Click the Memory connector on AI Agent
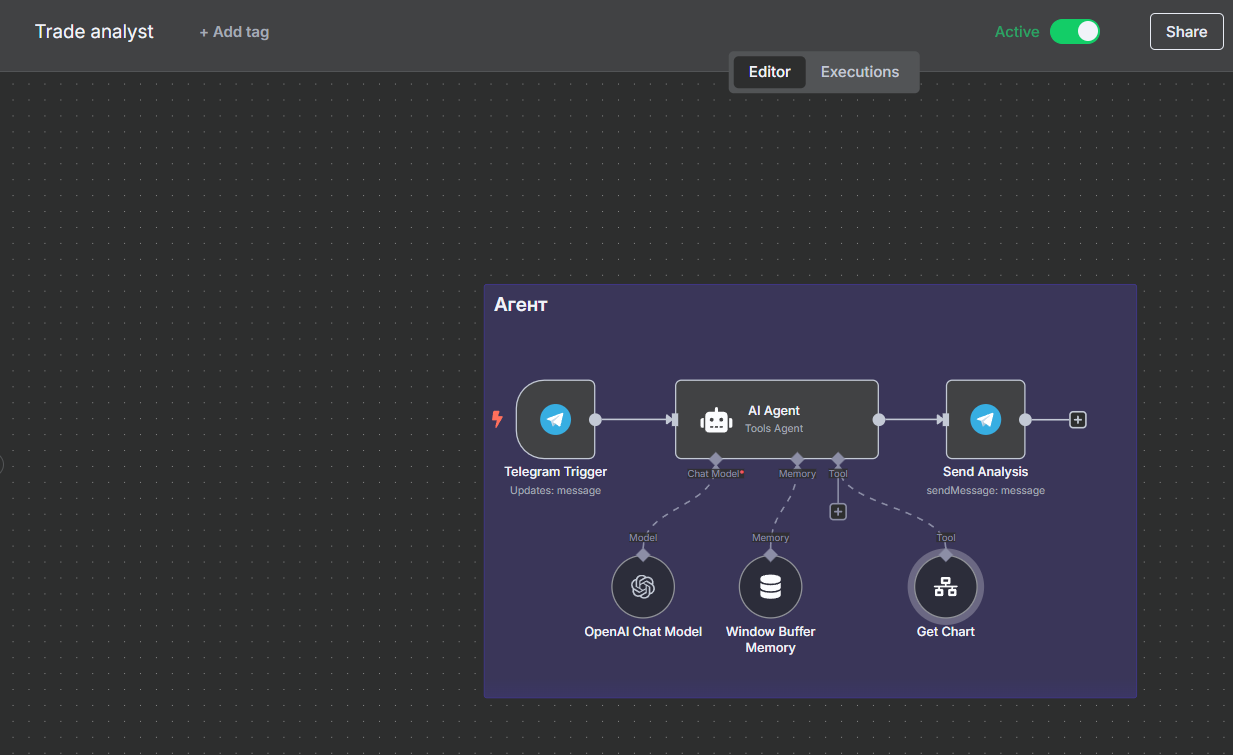1233x755 pixels. tap(797, 459)
